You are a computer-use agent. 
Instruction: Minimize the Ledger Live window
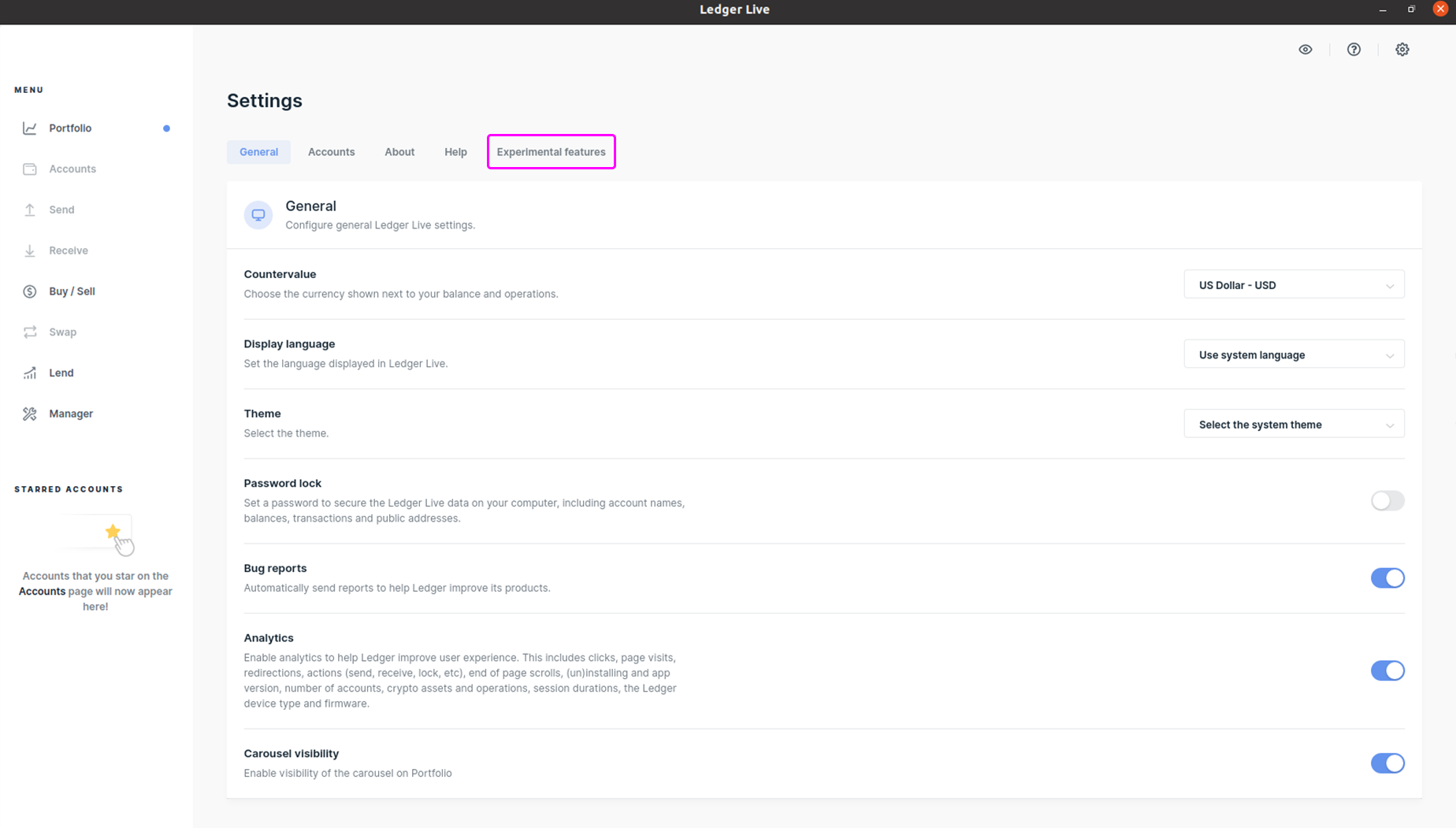point(1383,9)
